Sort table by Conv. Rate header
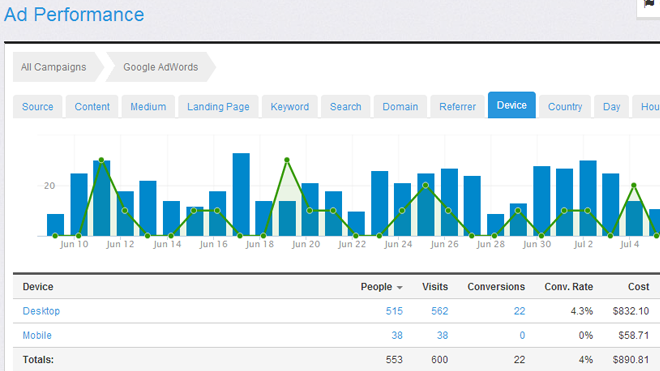This screenshot has height=371, width=660. coord(569,287)
